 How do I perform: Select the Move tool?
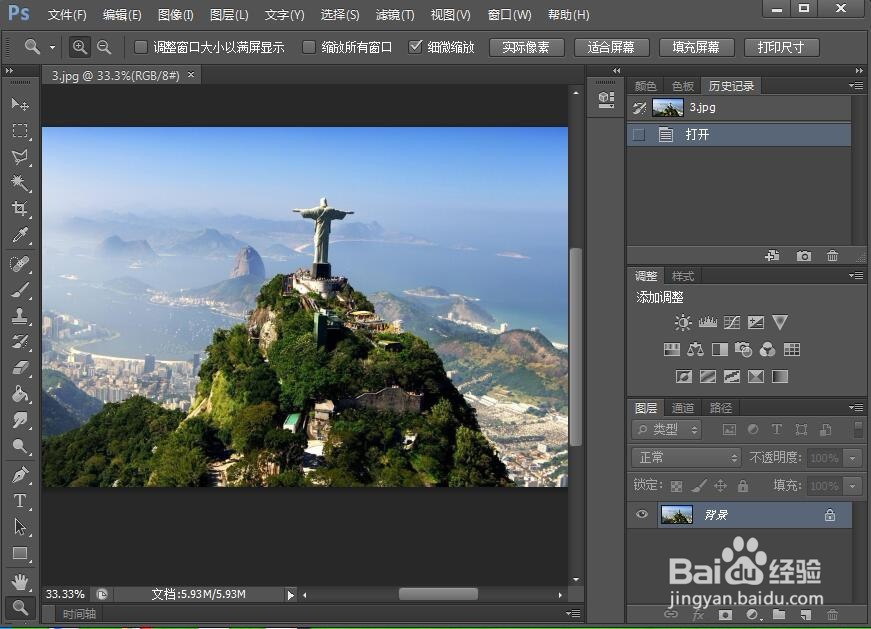20,104
